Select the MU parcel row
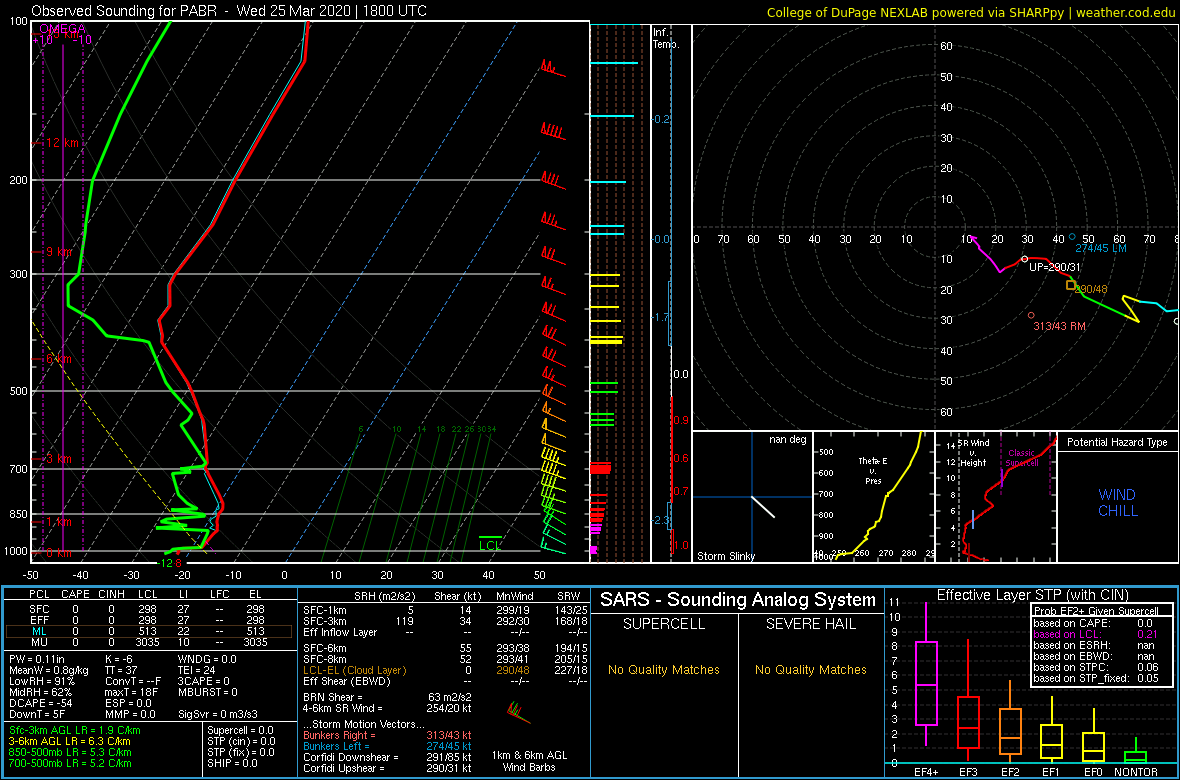 point(149,643)
